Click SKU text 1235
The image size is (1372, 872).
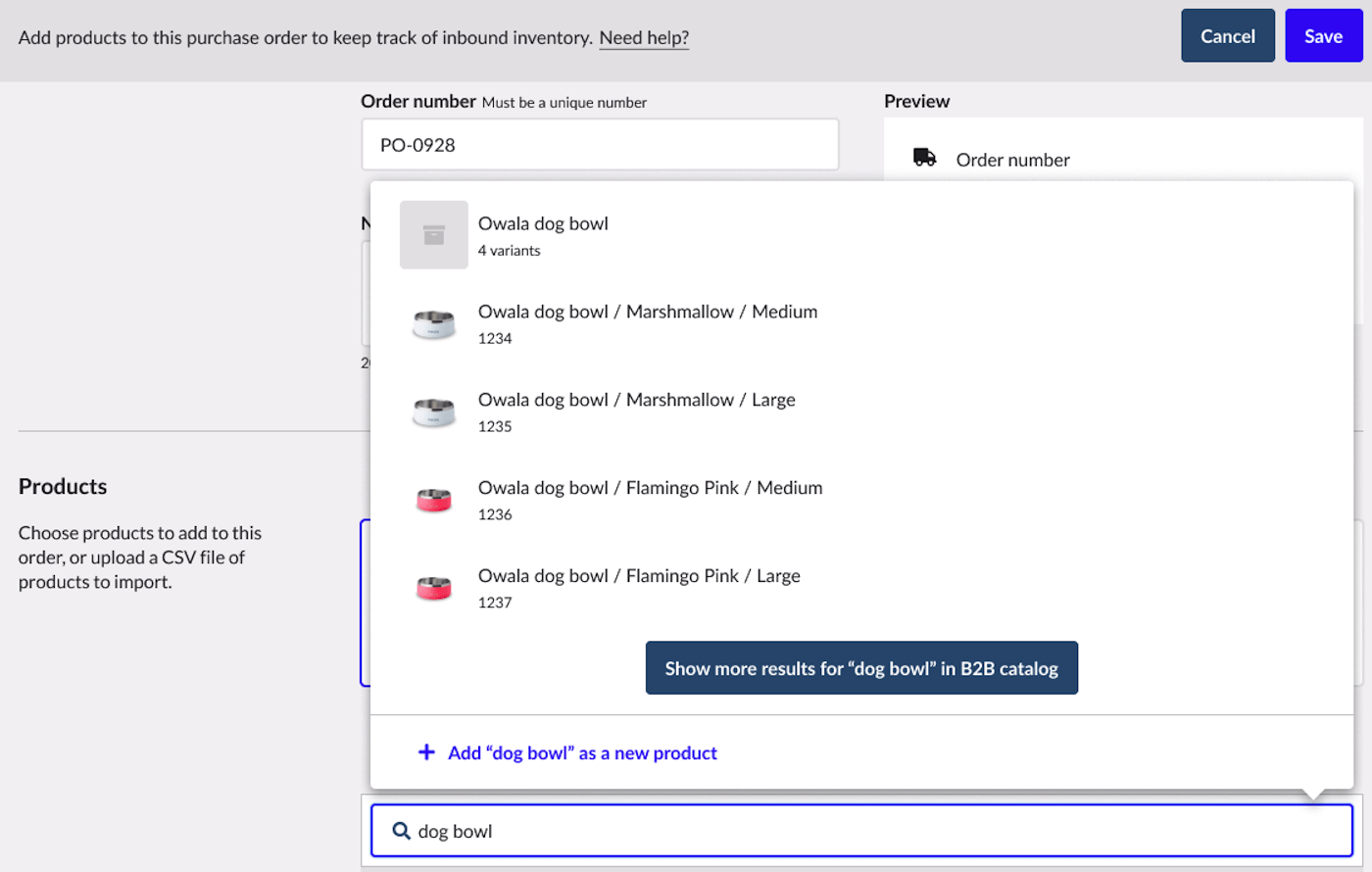[495, 426]
